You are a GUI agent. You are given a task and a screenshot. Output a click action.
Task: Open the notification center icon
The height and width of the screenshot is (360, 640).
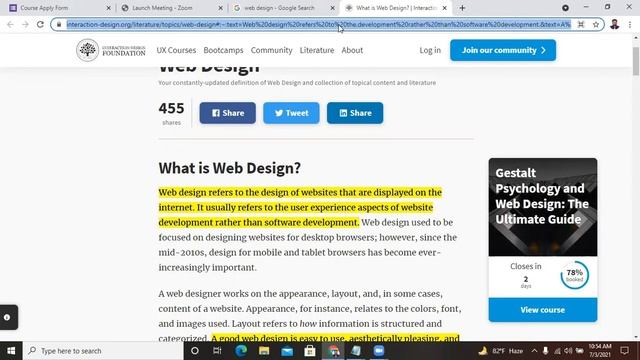pyautogui.click(x=624, y=351)
